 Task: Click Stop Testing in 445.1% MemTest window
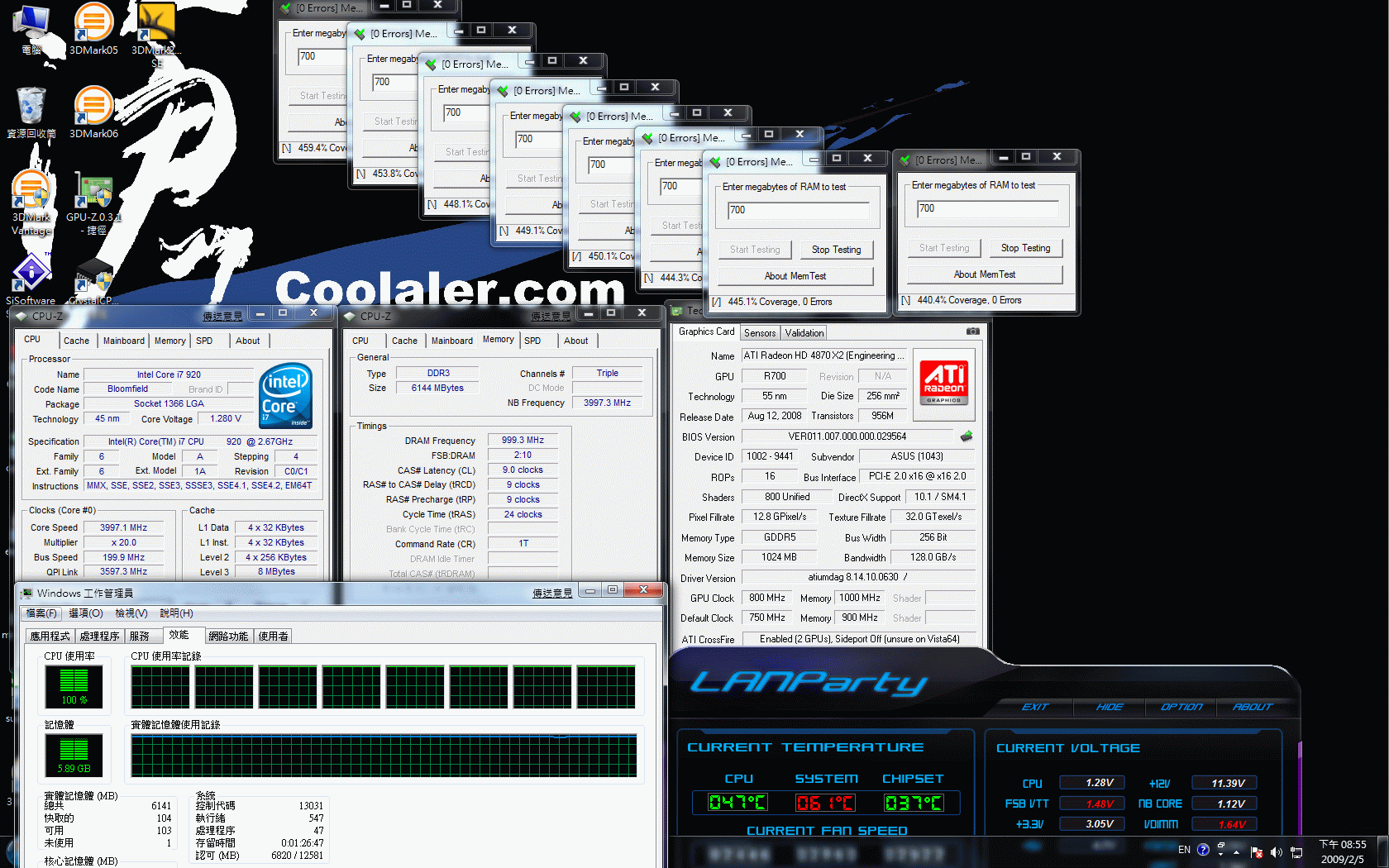[x=836, y=250]
